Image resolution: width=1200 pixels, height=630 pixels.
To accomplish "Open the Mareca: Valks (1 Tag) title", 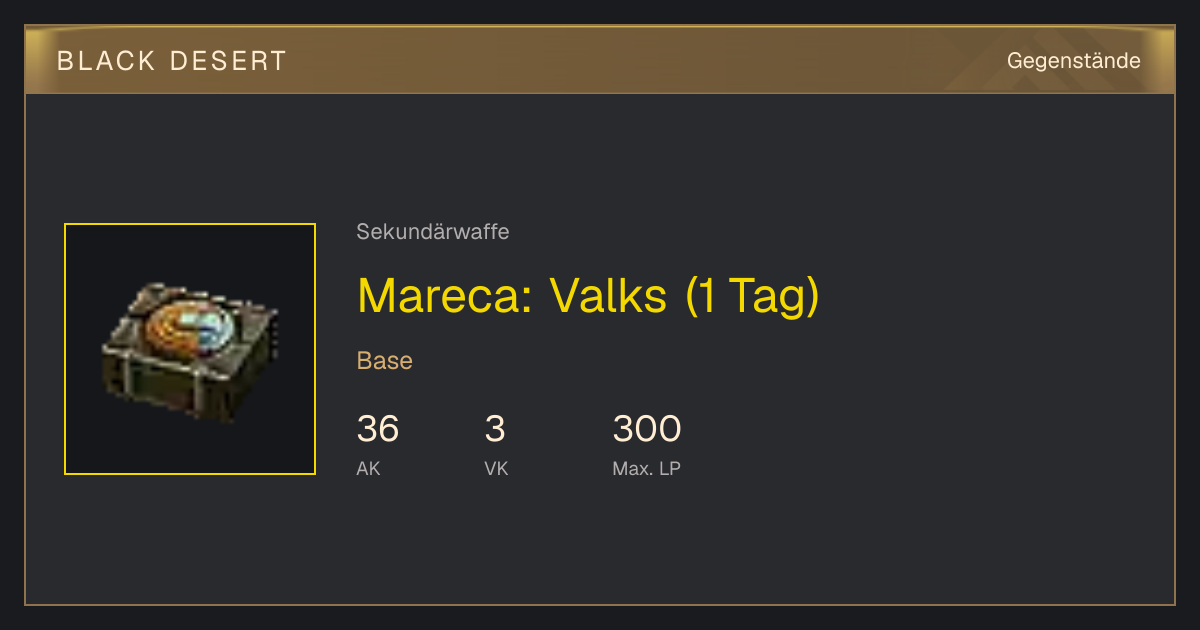I will tap(588, 295).
